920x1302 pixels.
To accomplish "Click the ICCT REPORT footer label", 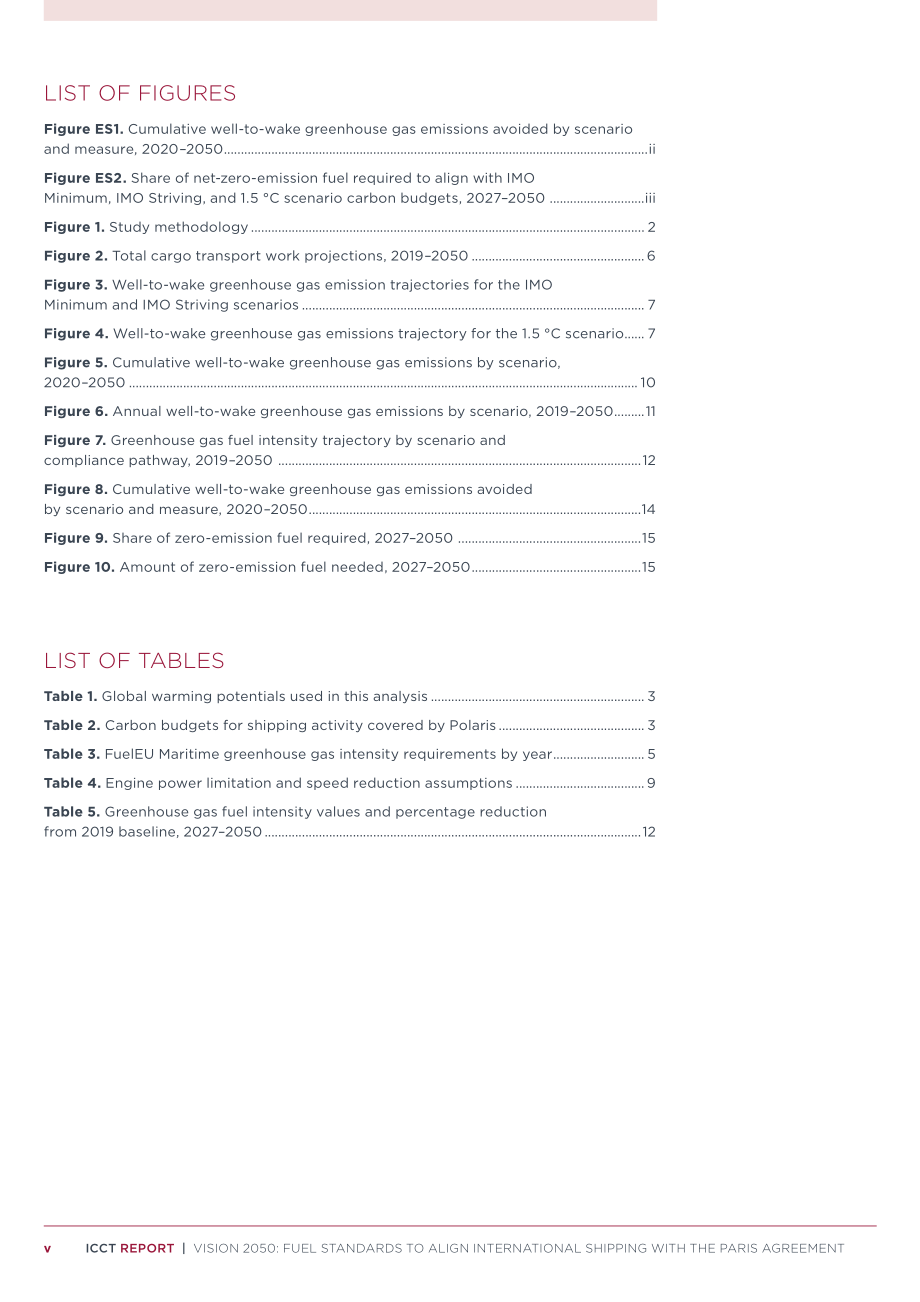I will [130, 1248].
